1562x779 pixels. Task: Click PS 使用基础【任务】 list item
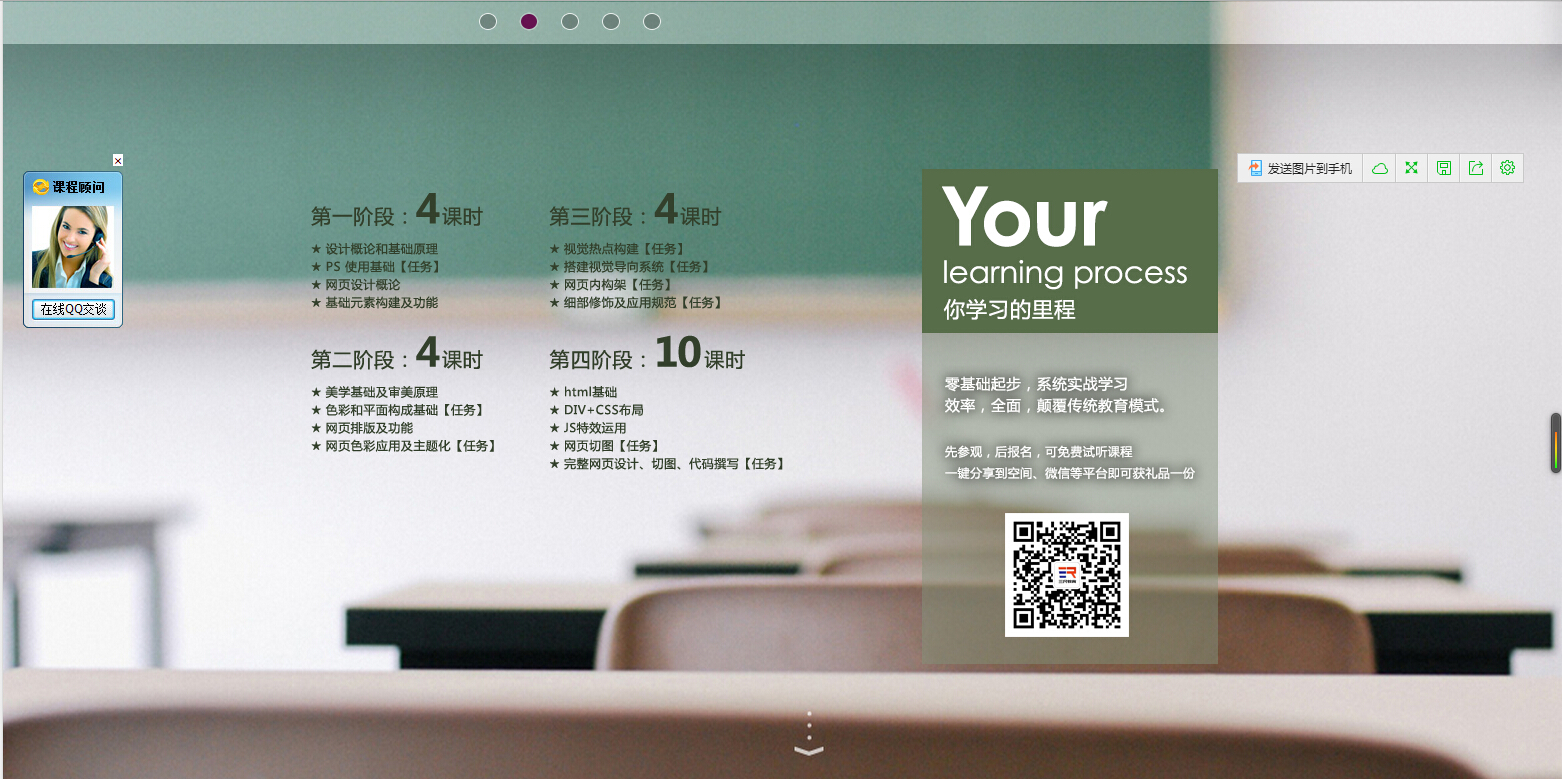[376, 266]
